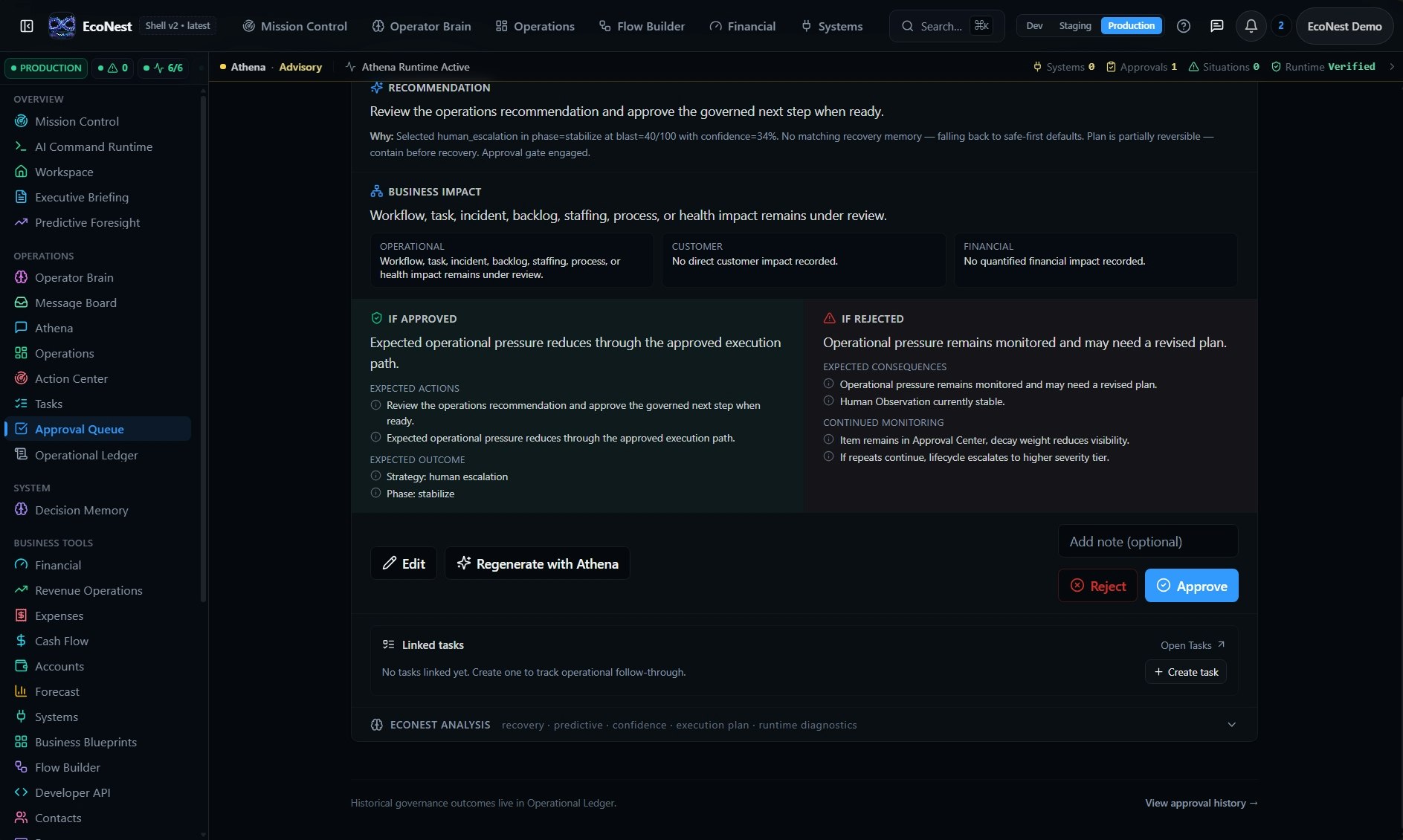The height and width of the screenshot is (840, 1403).
Task: Follow the Open Tasks link
Action: pos(1193,645)
